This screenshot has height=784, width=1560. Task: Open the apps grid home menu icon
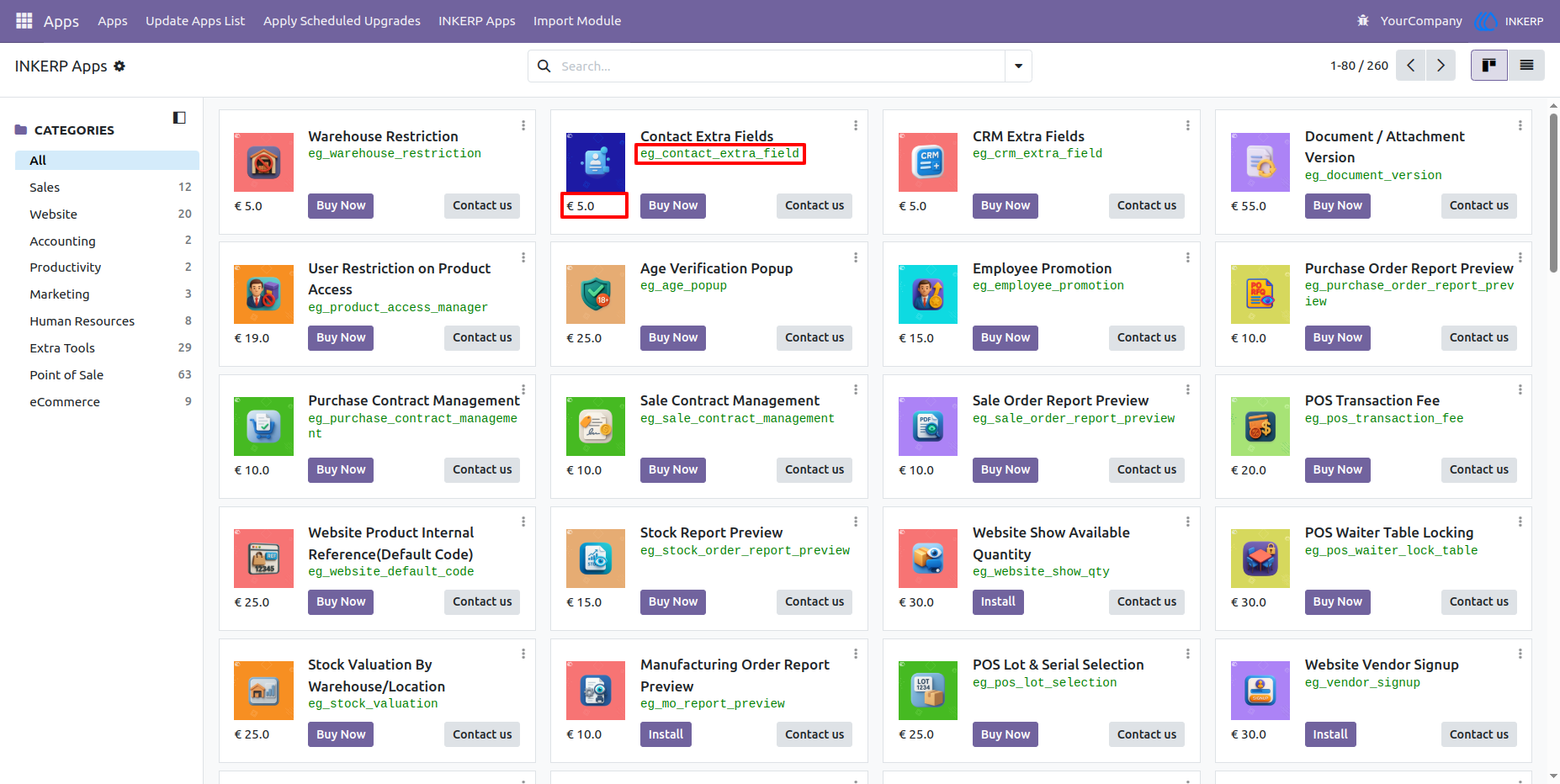click(24, 20)
